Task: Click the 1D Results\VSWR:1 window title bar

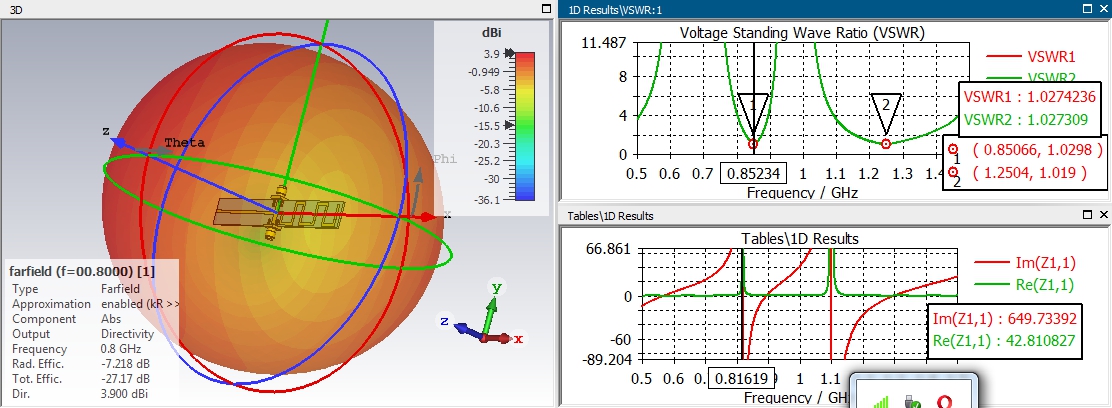Action: click(835, 9)
